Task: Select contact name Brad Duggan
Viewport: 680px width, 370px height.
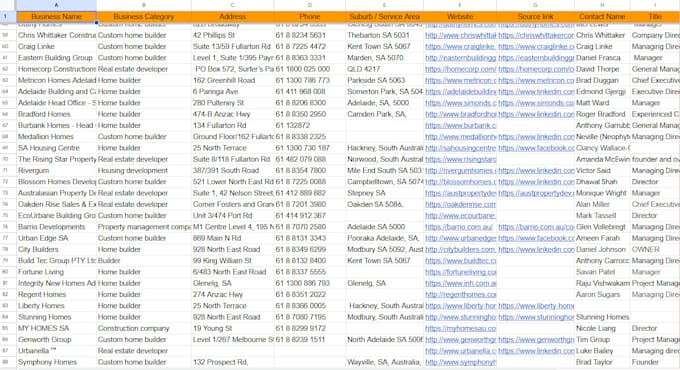Action: click(602, 80)
